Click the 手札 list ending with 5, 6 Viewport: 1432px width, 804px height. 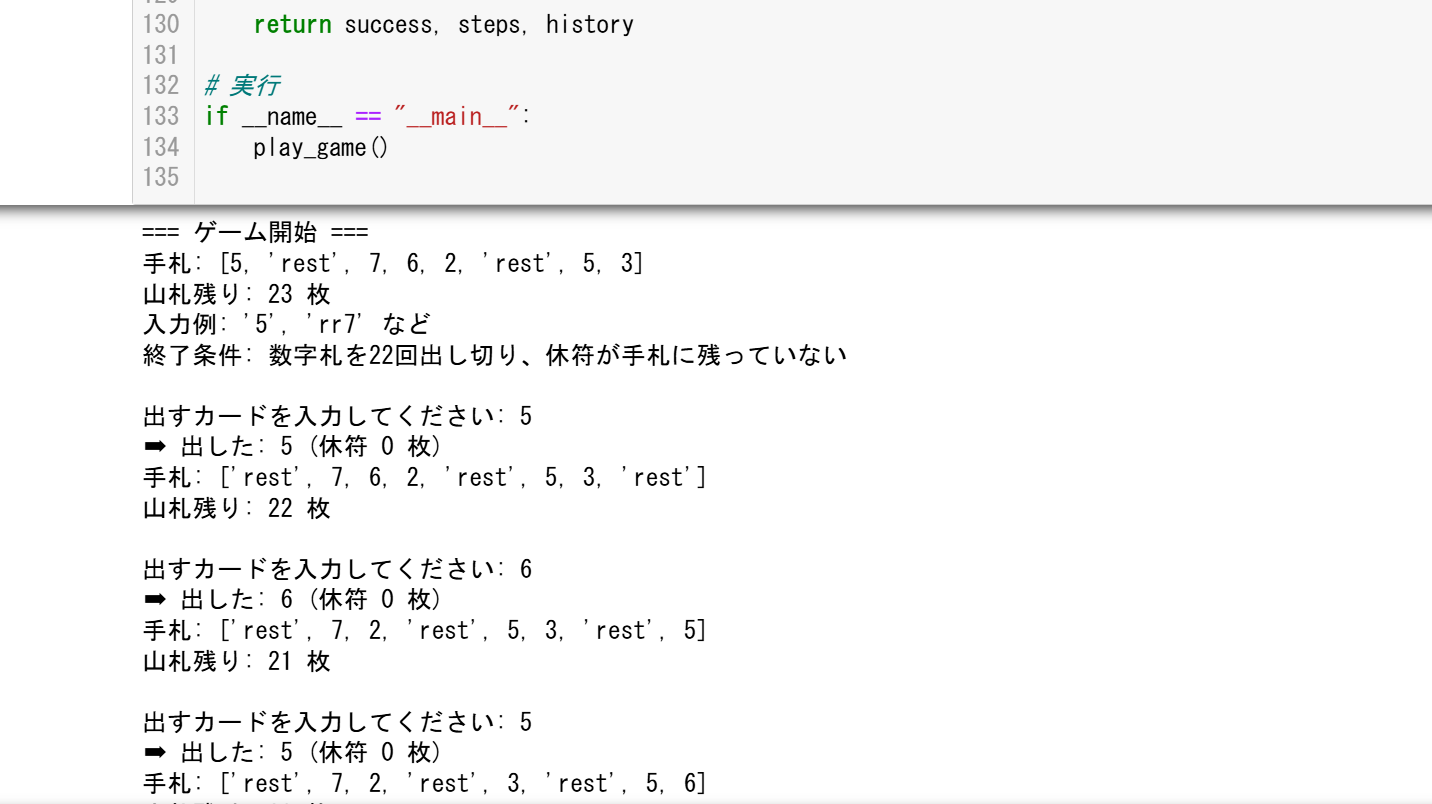coord(424,783)
